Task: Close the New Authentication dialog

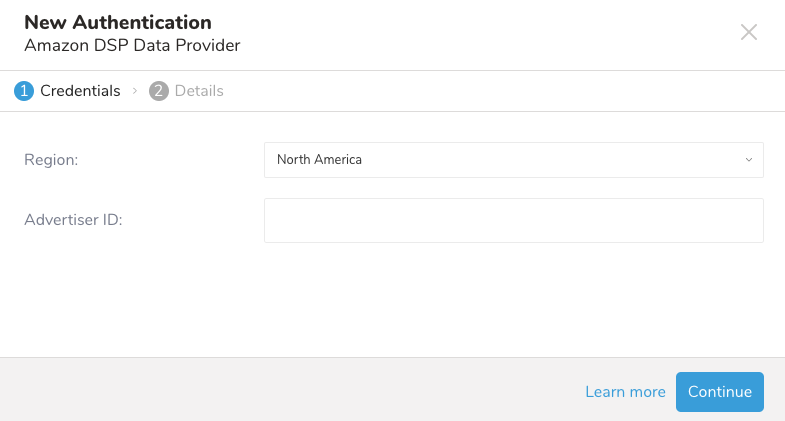Action: pyautogui.click(x=749, y=32)
